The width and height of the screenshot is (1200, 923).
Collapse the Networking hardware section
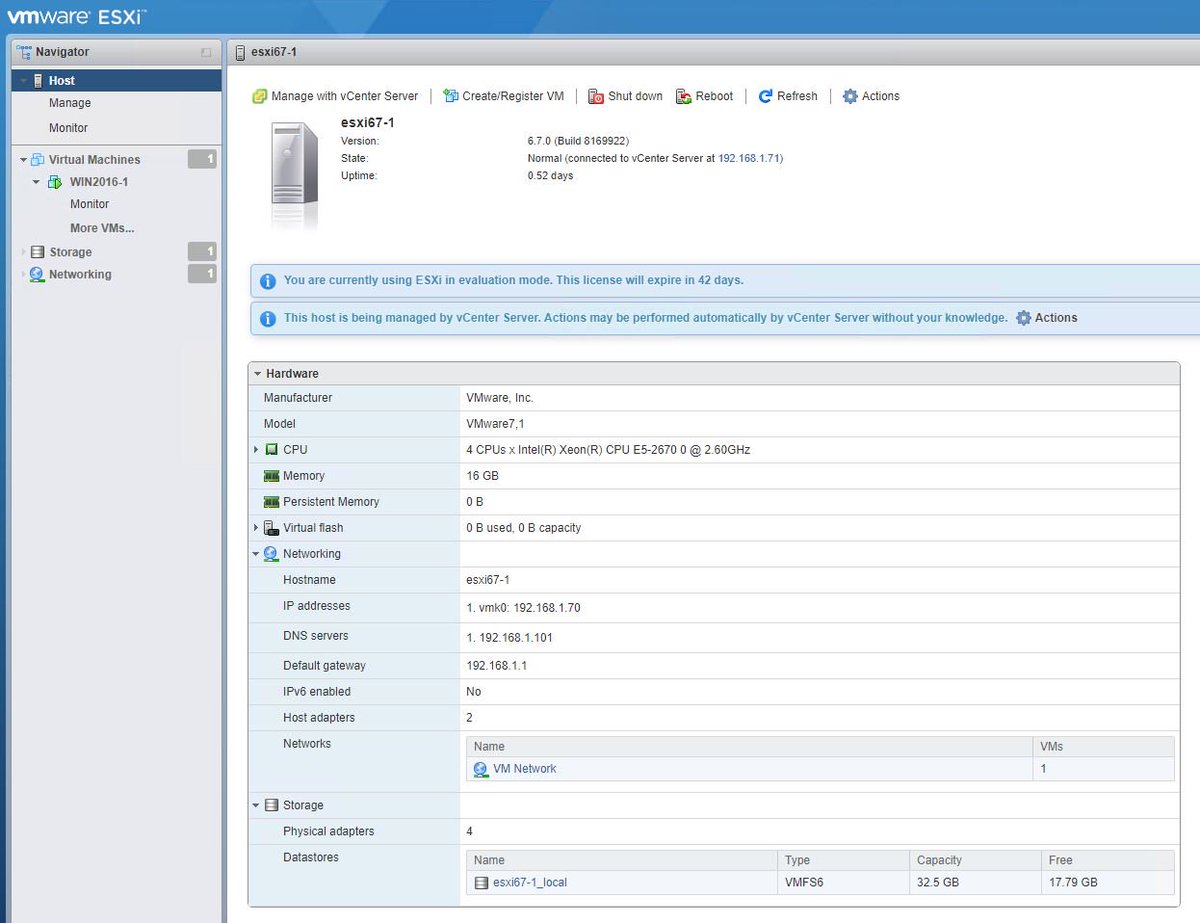(x=255, y=554)
